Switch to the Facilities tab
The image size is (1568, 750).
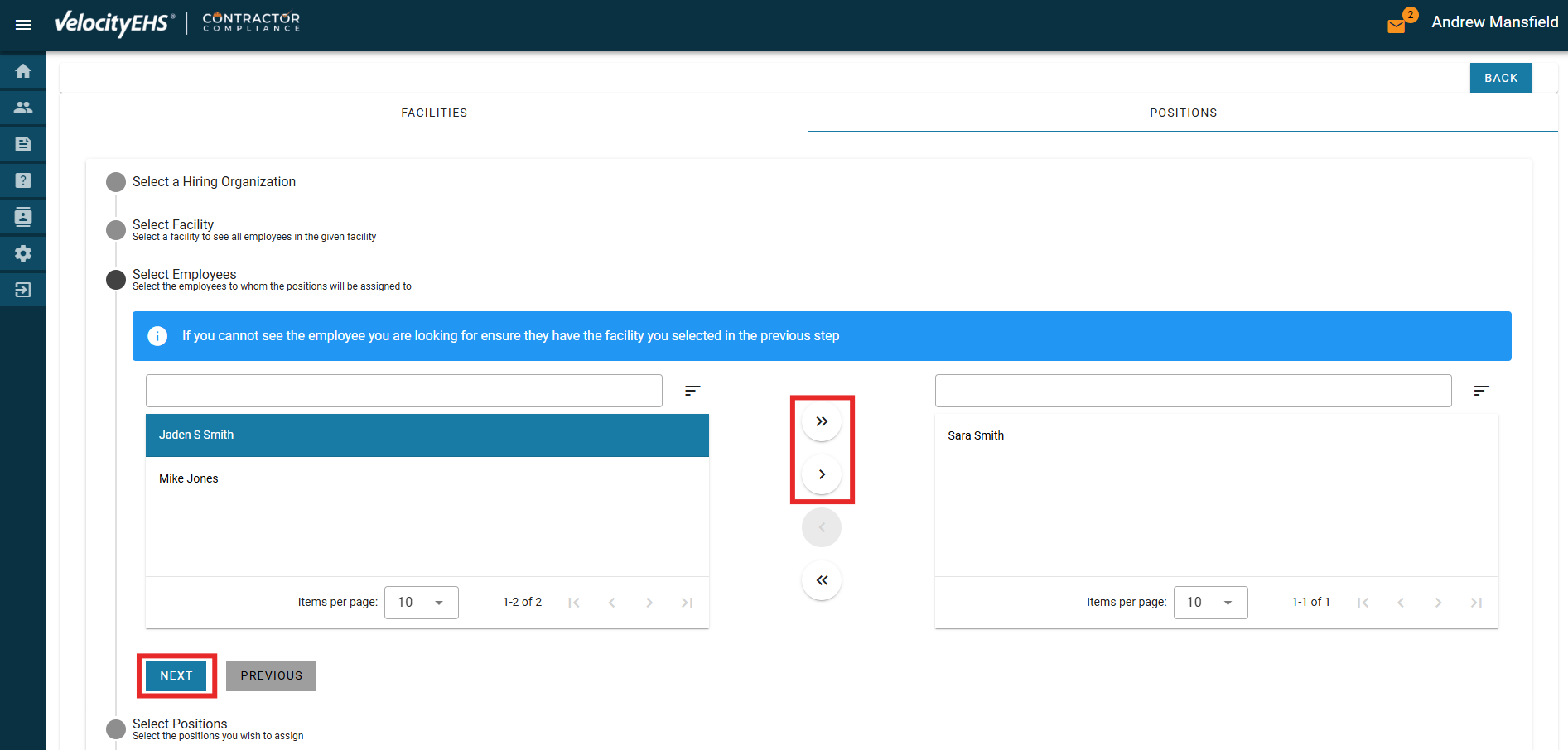(x=434, y=113)
